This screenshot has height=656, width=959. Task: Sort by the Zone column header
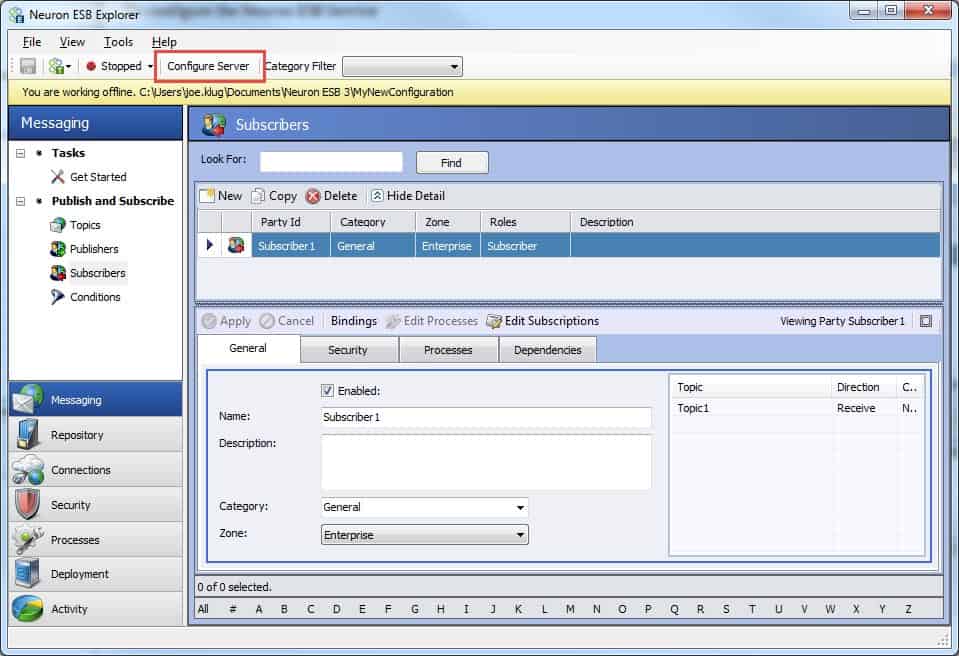(448, 222)
